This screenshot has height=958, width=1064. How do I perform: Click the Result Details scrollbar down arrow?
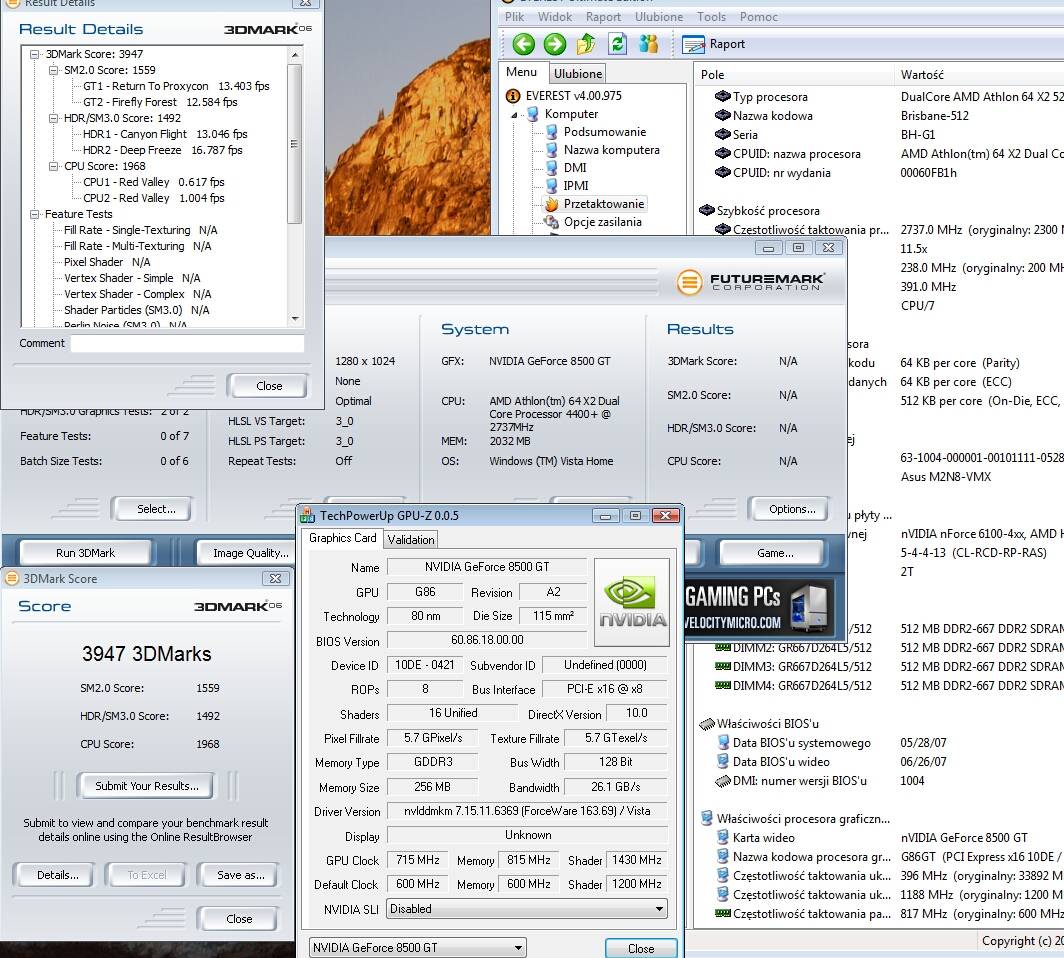295,318
